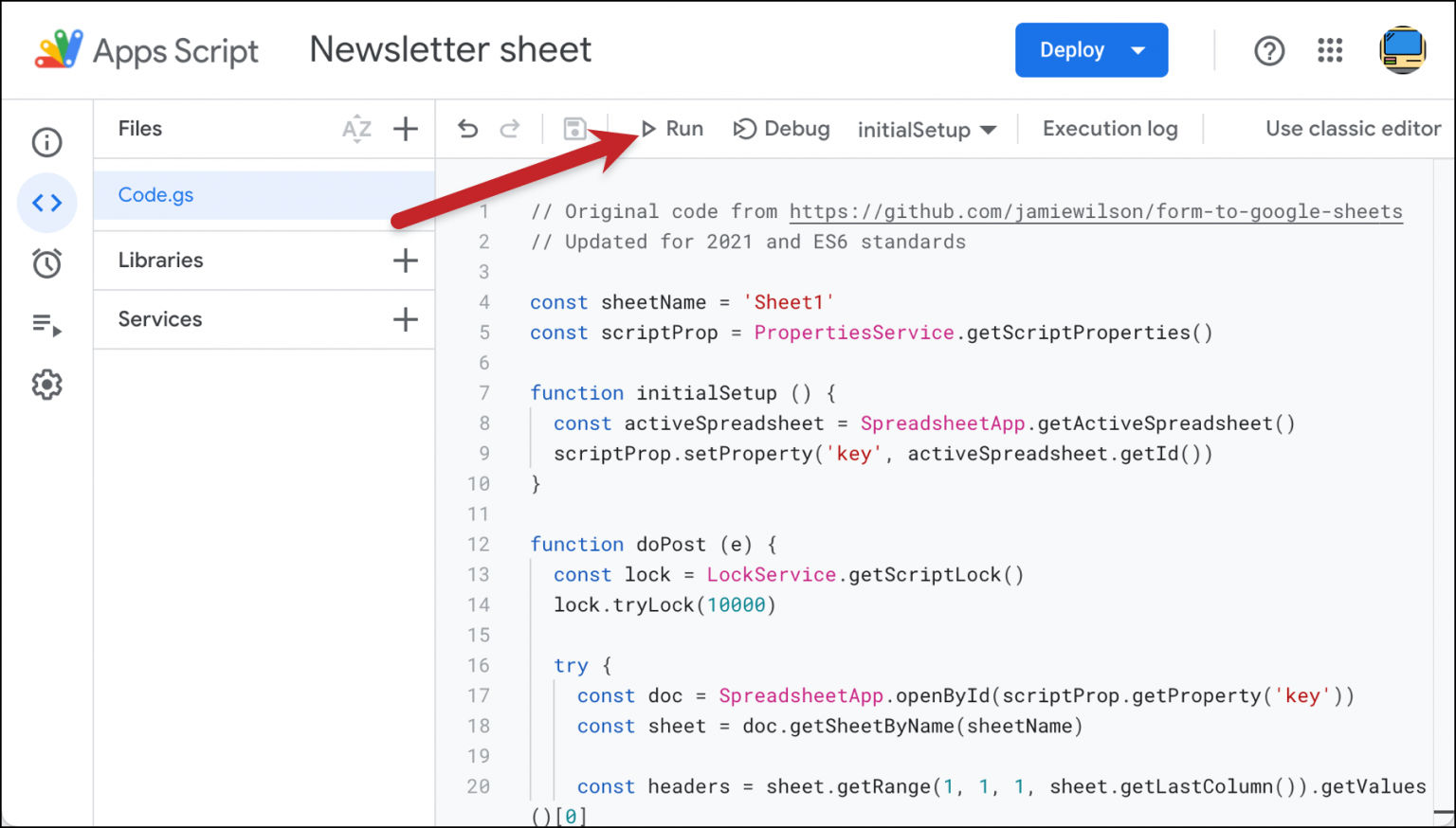This screenshot has height=828, width=1456.
Task: Add a new library
Action: point(406,260)
